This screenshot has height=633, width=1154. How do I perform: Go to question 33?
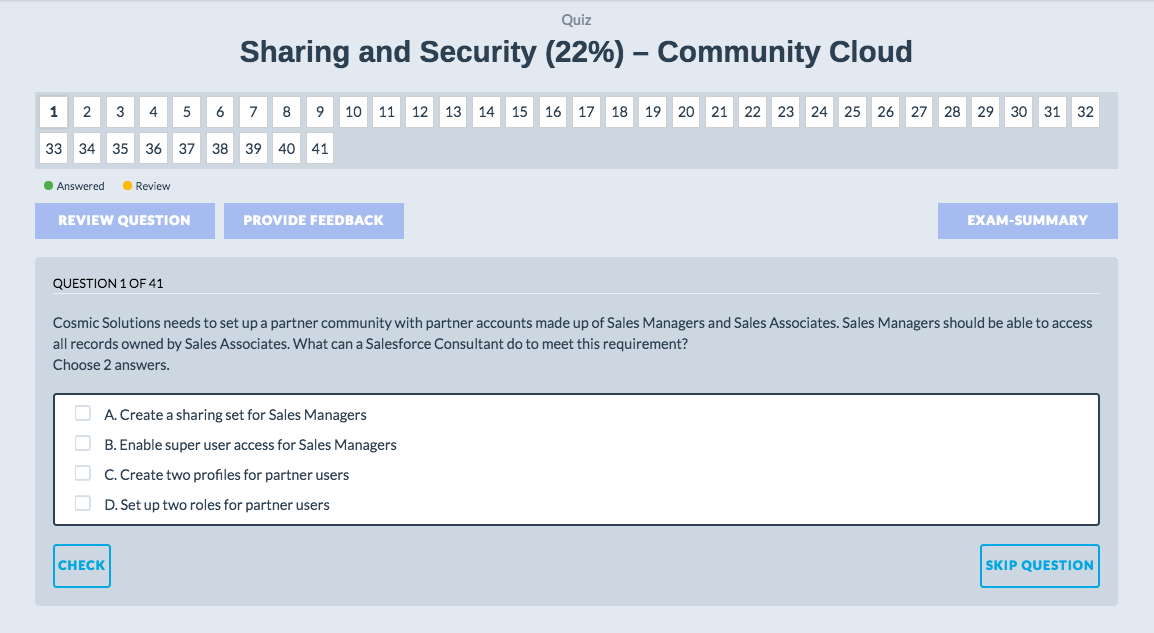tap(54, 149)
